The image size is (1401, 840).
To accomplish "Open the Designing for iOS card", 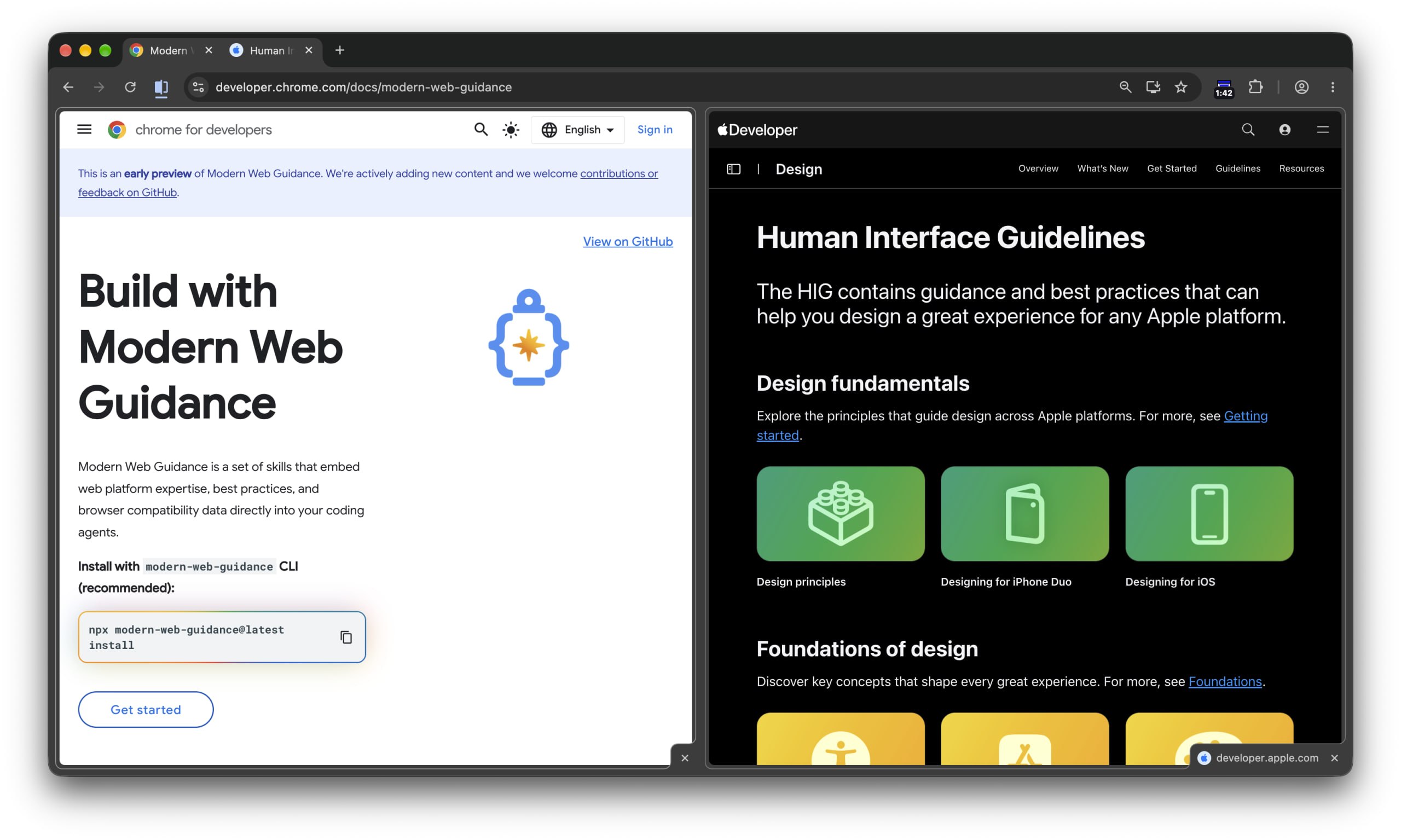I will 1209,514.
